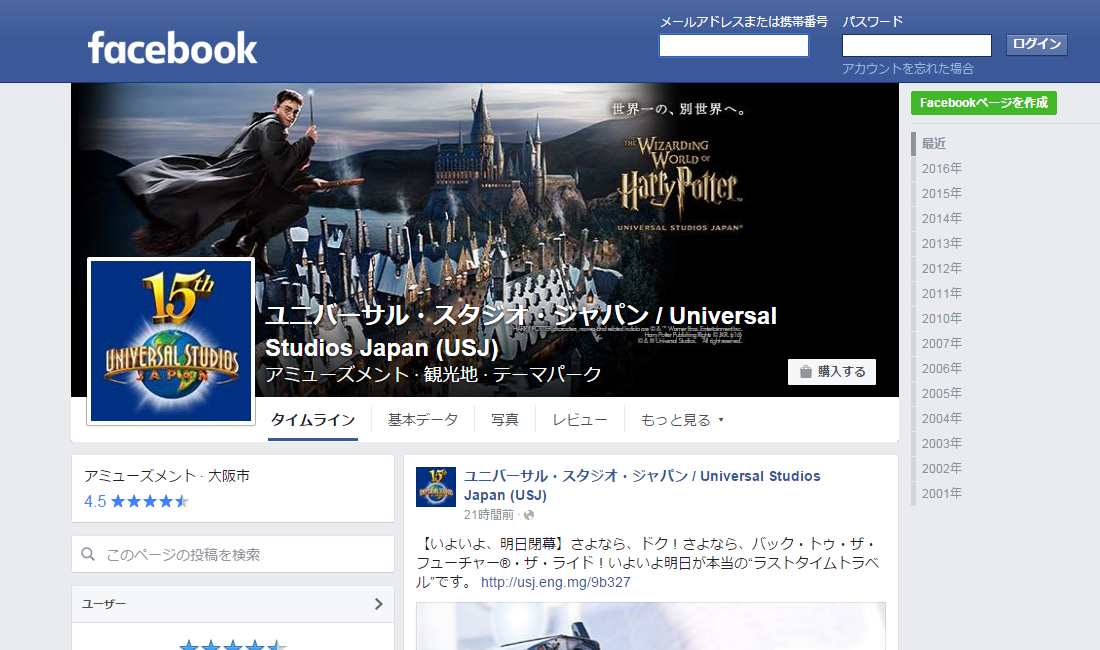
Task: Jump to 2007年 on the timeline
Action: coord(941,344)
